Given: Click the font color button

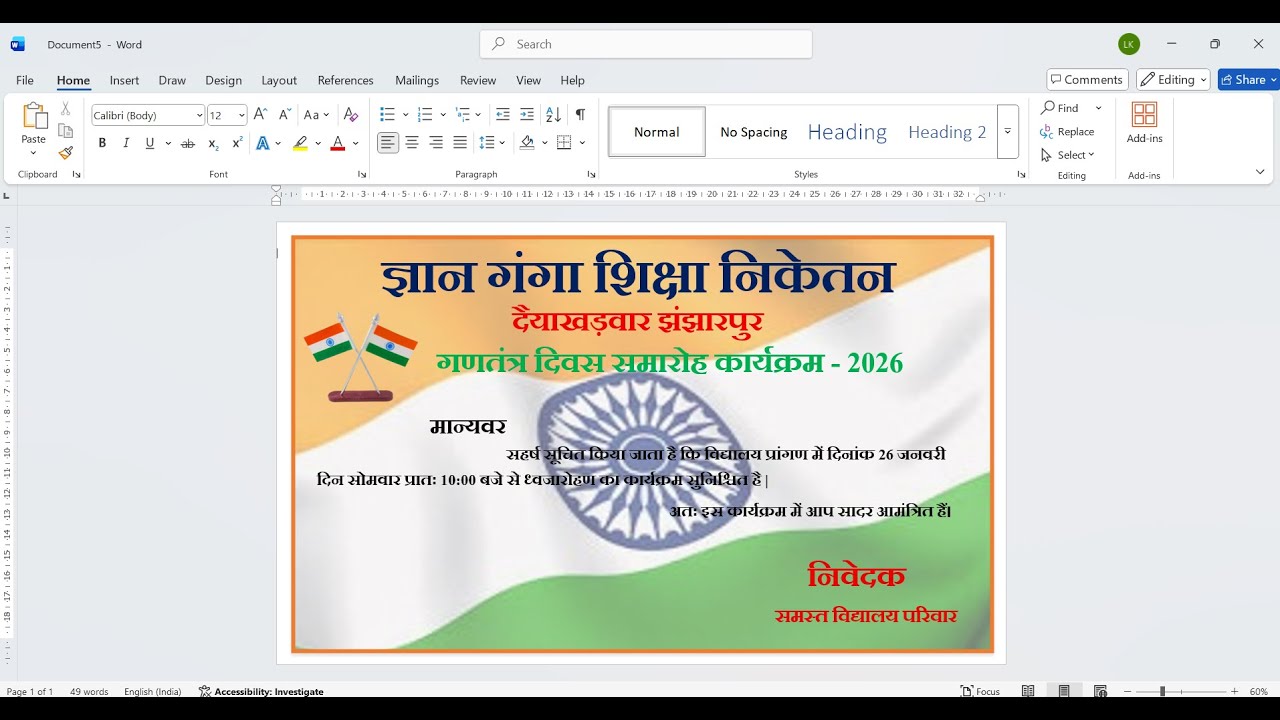Looking at the screenshot, I should tap(338, 143).
